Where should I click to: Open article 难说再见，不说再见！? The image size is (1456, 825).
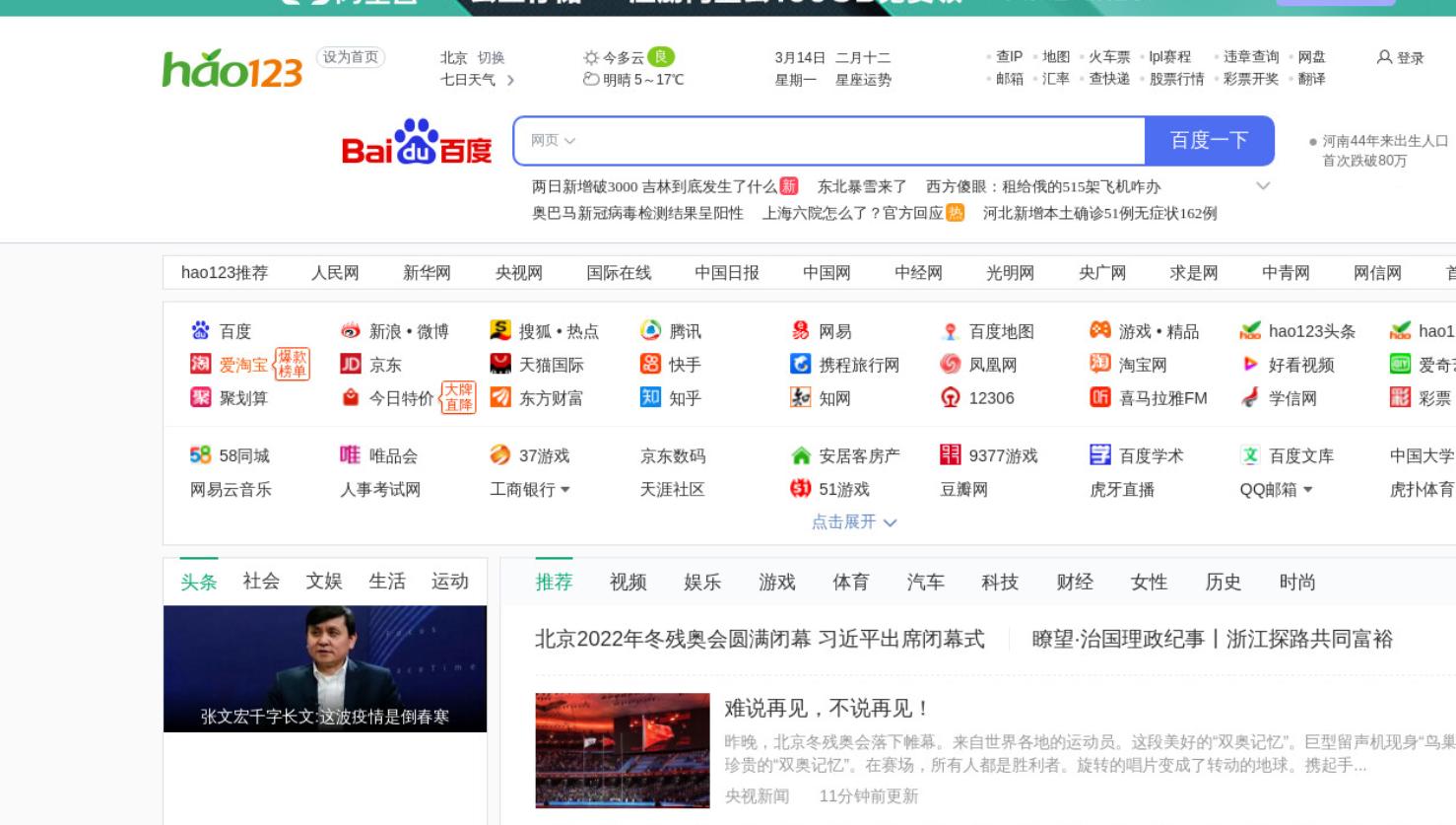(x=827, y=709)
